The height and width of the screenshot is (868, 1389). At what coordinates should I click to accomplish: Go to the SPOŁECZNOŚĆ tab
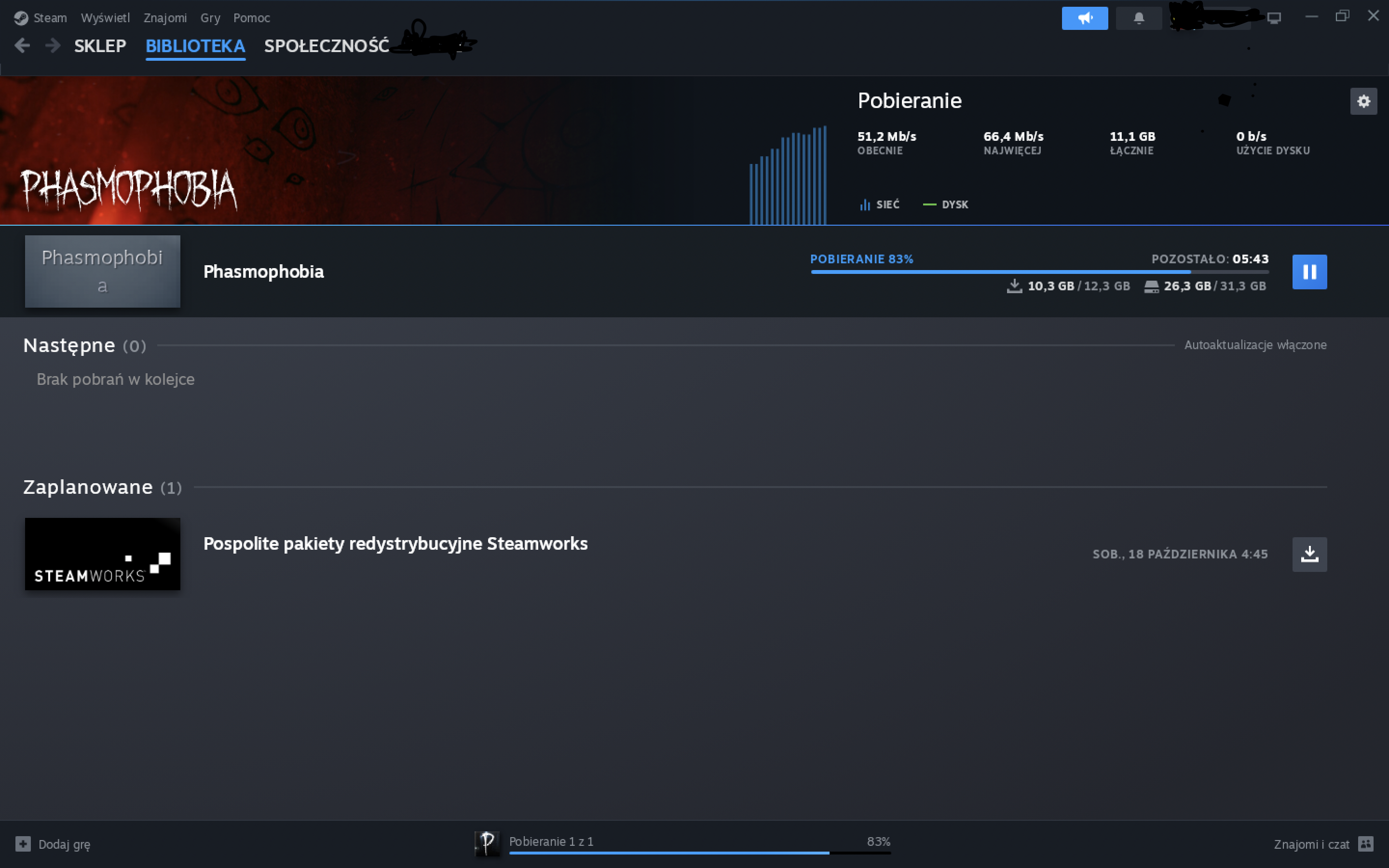pyautogui.click(x=326, y=46)
